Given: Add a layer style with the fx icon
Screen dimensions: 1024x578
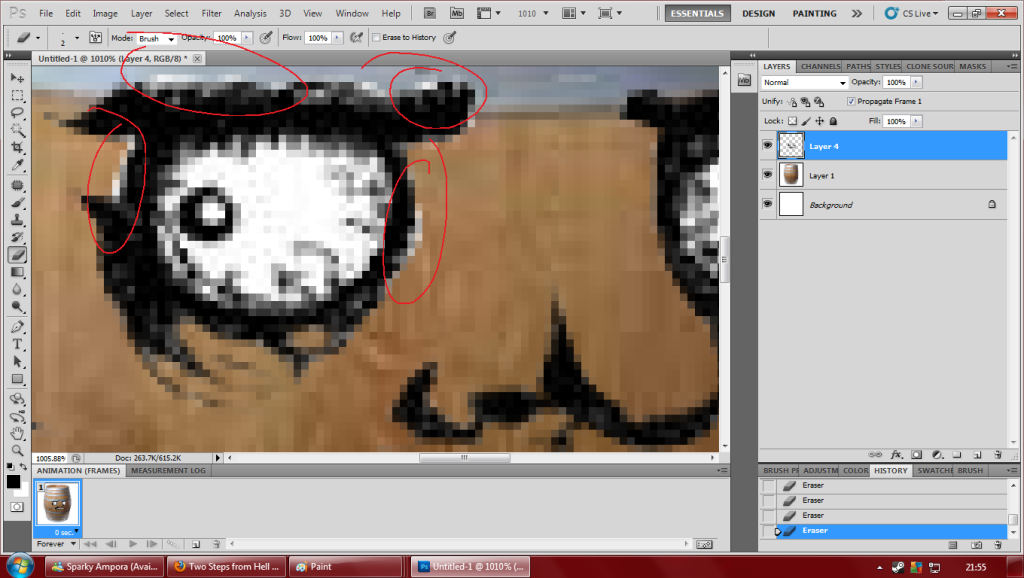Looking at the screenshot, I should click(896, 455).
